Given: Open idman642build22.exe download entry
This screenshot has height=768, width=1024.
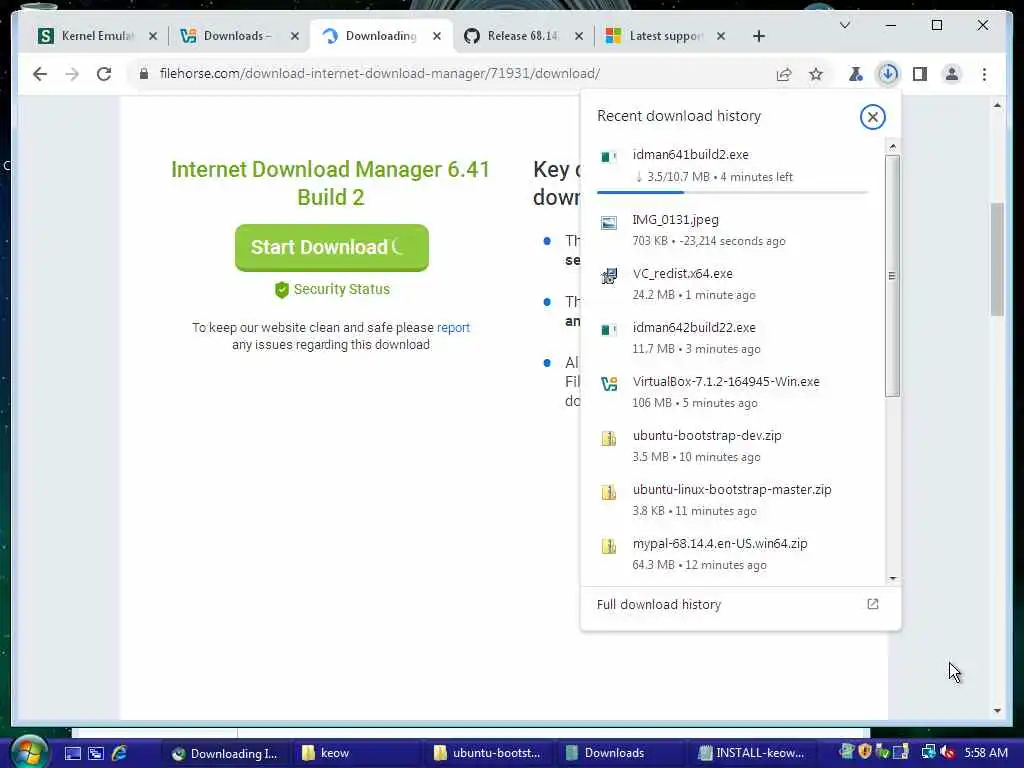Looking at the screenshot, I should pyautogui.click(x=732, y=338).
